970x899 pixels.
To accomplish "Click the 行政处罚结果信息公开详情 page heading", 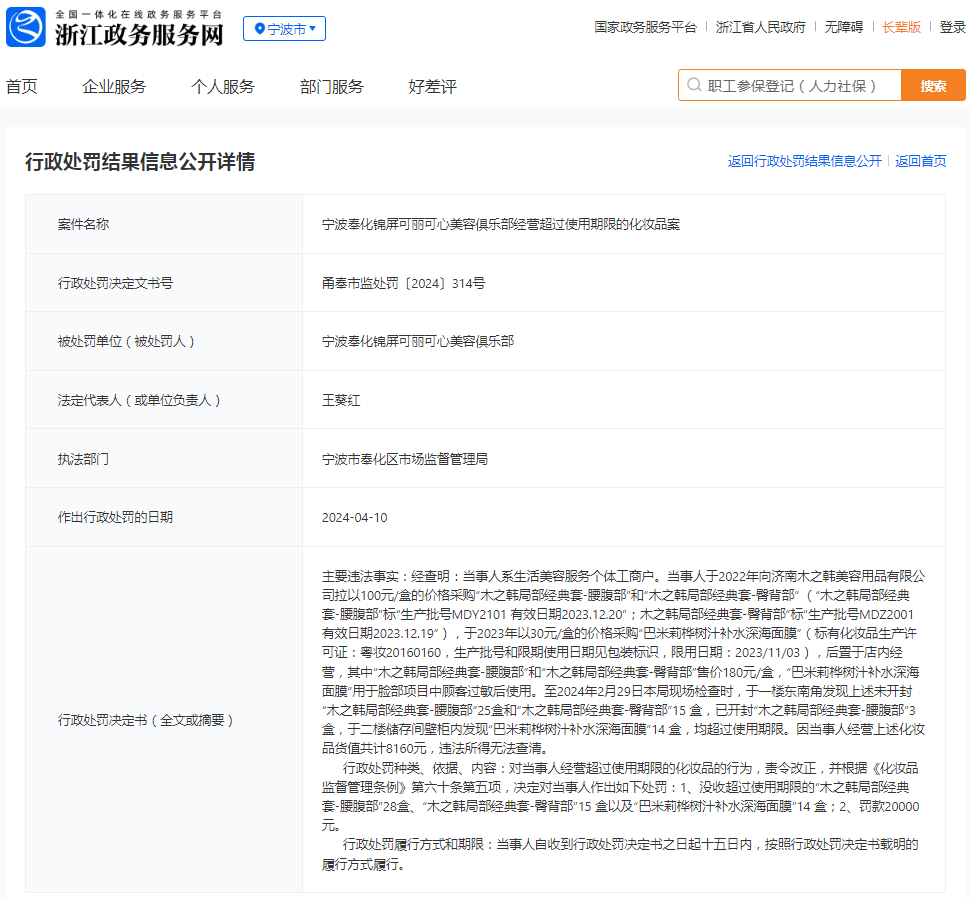I will [140, 162].
